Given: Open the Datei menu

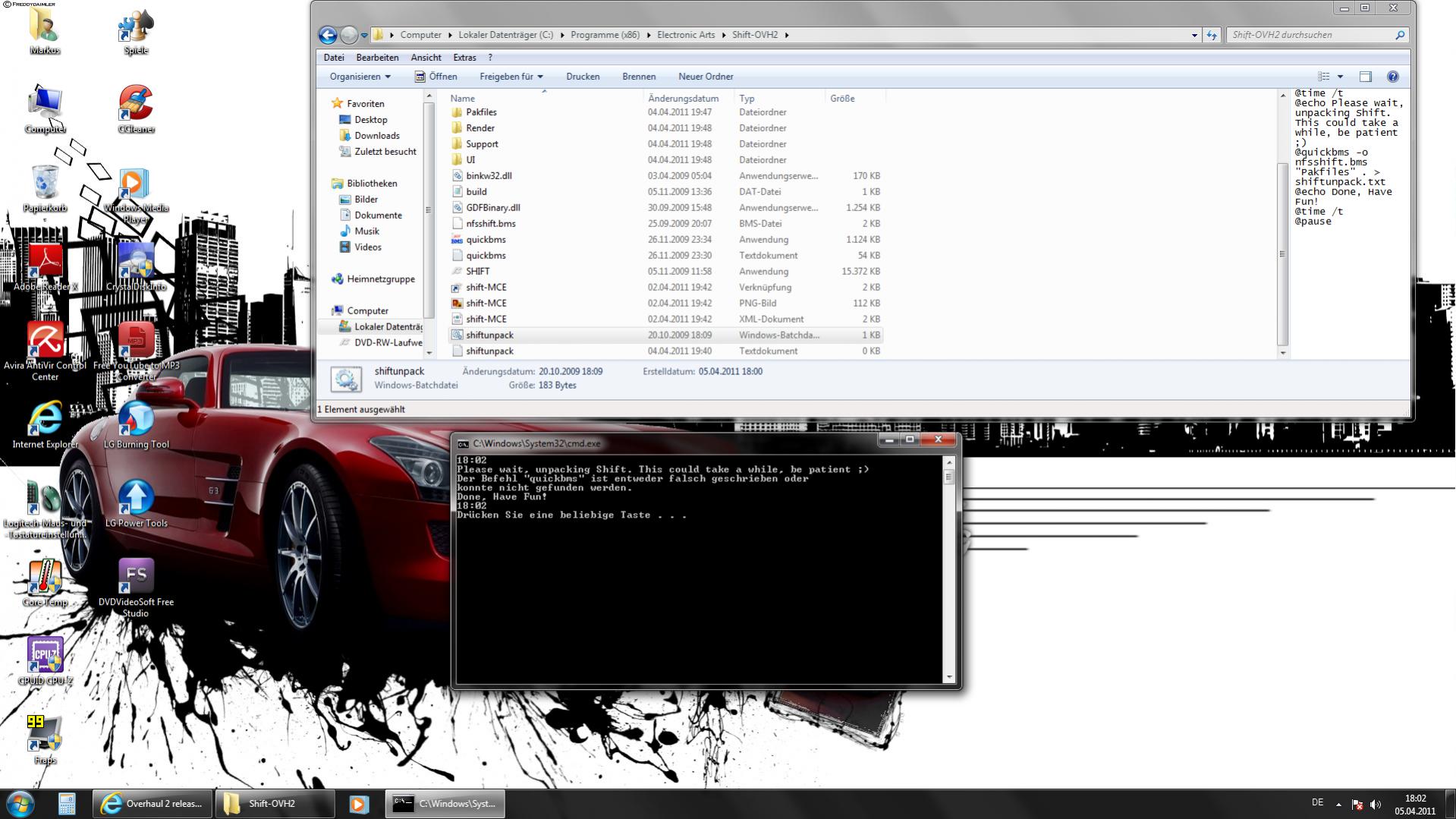Looking at the screenshot, I should pyautogui.click(x=334, y=58).
